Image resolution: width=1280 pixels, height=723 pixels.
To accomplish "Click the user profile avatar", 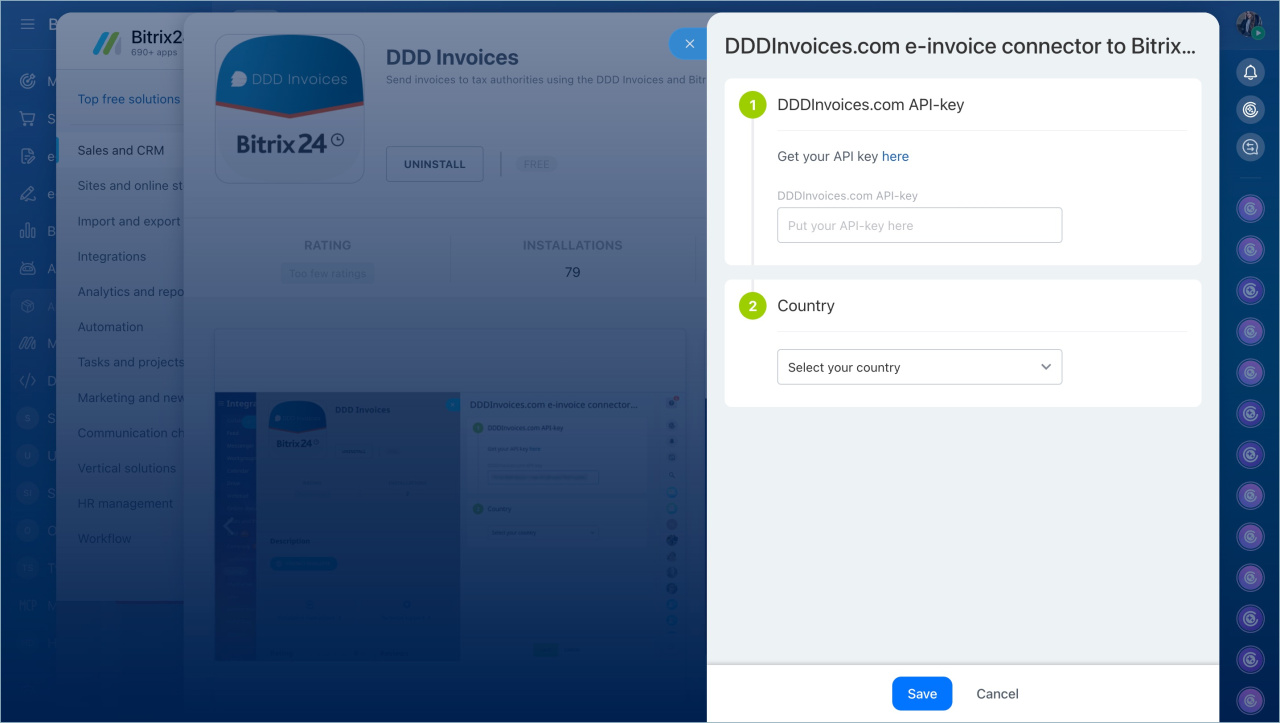I will [x=1249, y=24].
